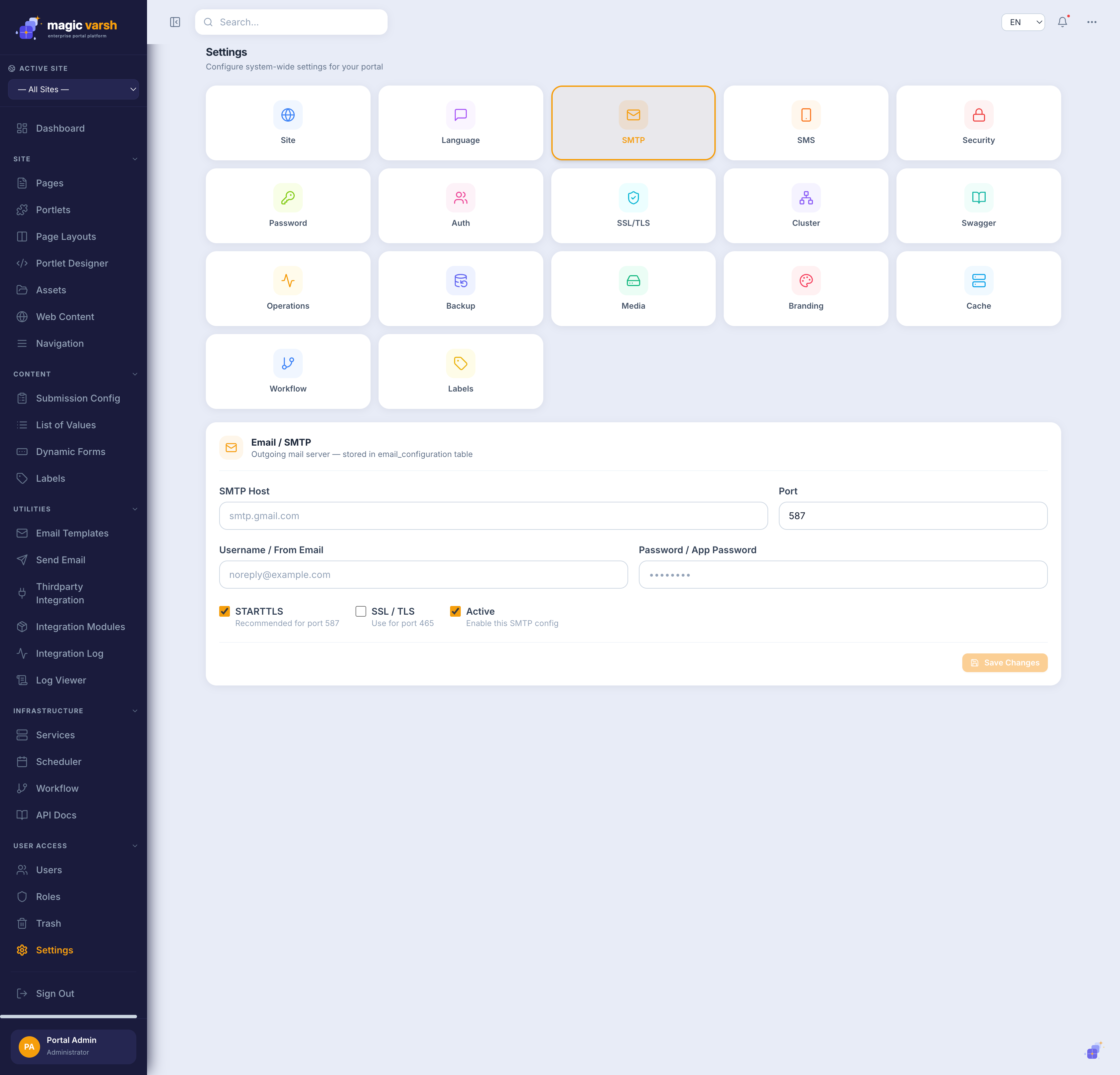1120x1075 pixels.
Task: Open the Labels tag settings card
Action: 460,371
